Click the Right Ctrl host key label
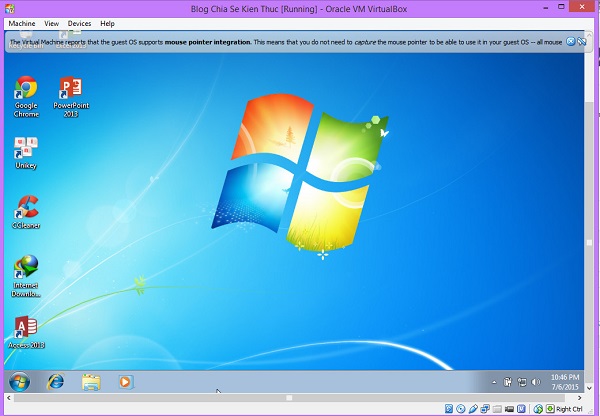 coord(569,409)
